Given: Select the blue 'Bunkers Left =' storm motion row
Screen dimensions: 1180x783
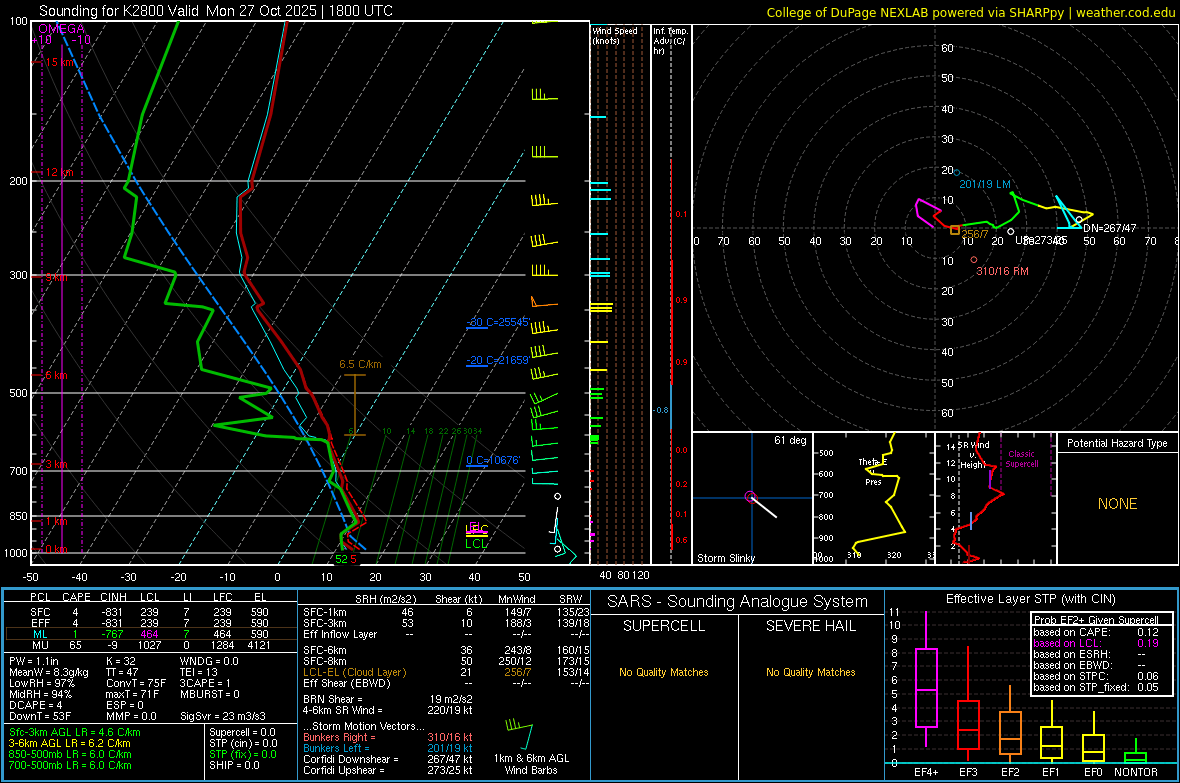Looking at the screenshot, I should point(388,748).
